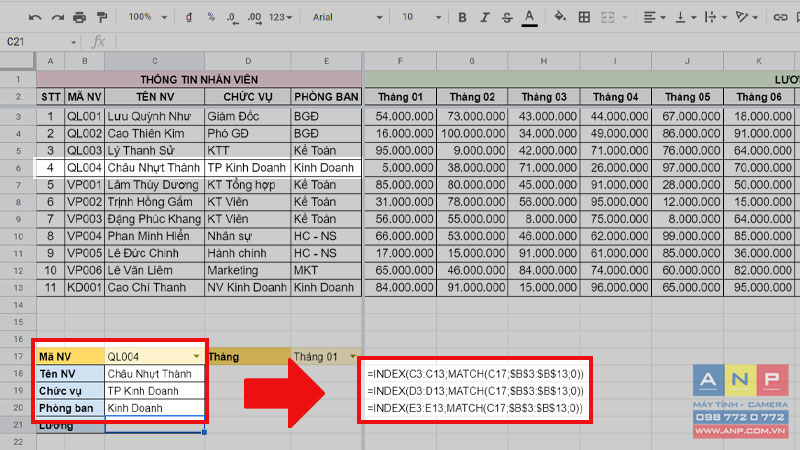Click cell Lưu Quỳnh Như
This screenshot has height=450, width=800.
point(155,116)
